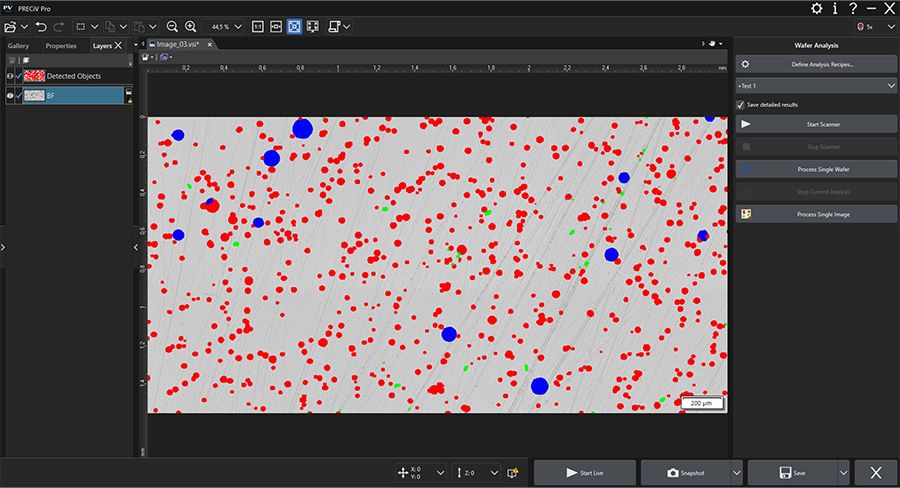Open application settings gear in title bar
Image resolution: width=900 pixels, height=488 pixels.
coord(816,8)
